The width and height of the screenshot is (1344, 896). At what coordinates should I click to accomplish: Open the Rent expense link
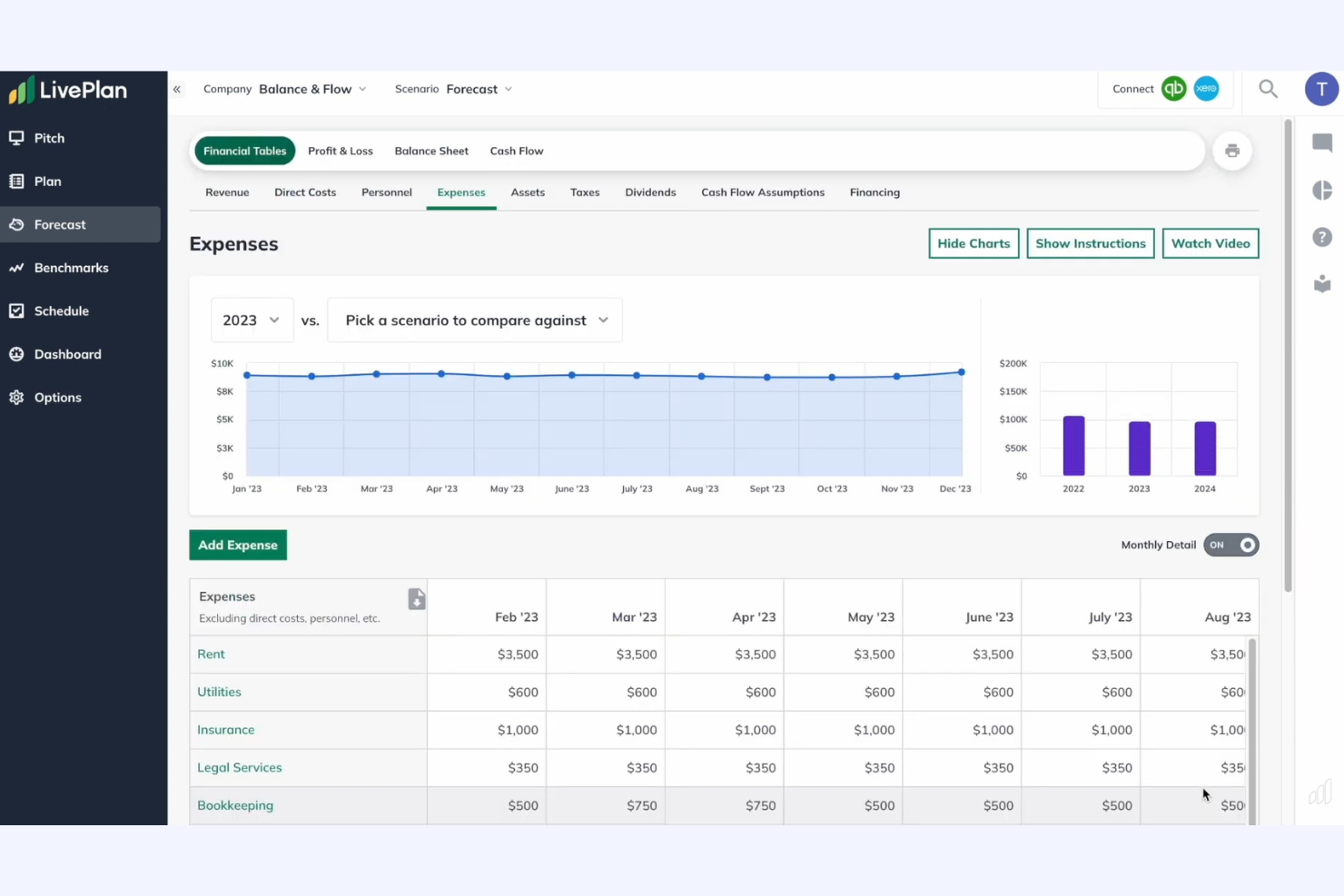[x=211, y=654]
